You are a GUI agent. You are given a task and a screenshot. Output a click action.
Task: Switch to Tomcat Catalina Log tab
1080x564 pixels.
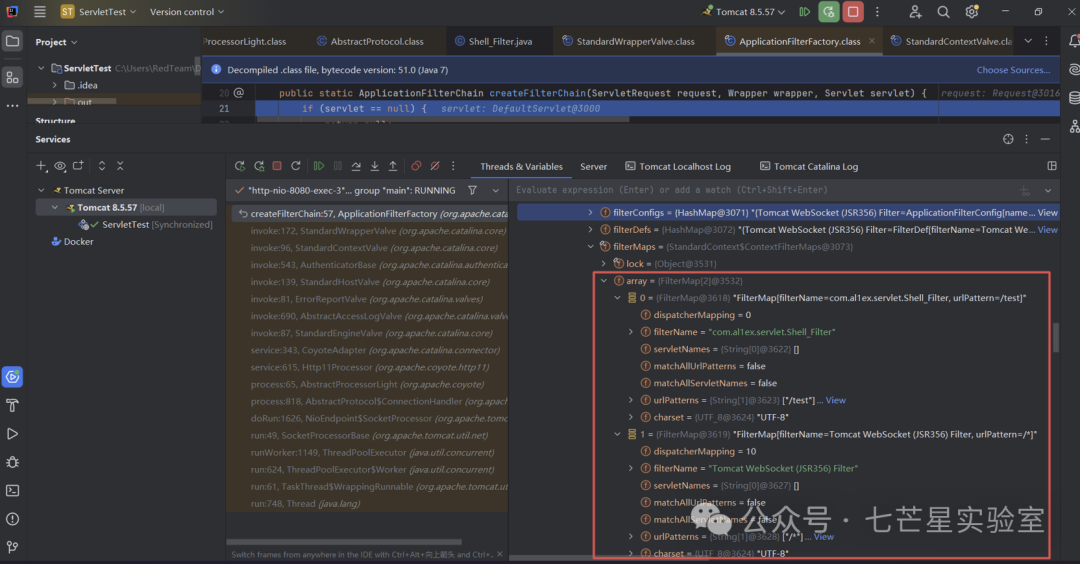[x=809, y=167]
